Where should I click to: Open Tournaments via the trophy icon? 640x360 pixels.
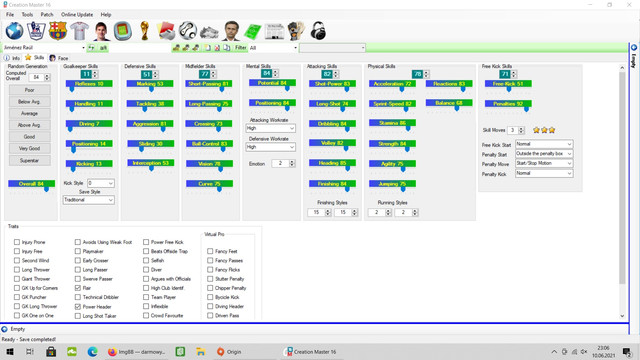144,31
